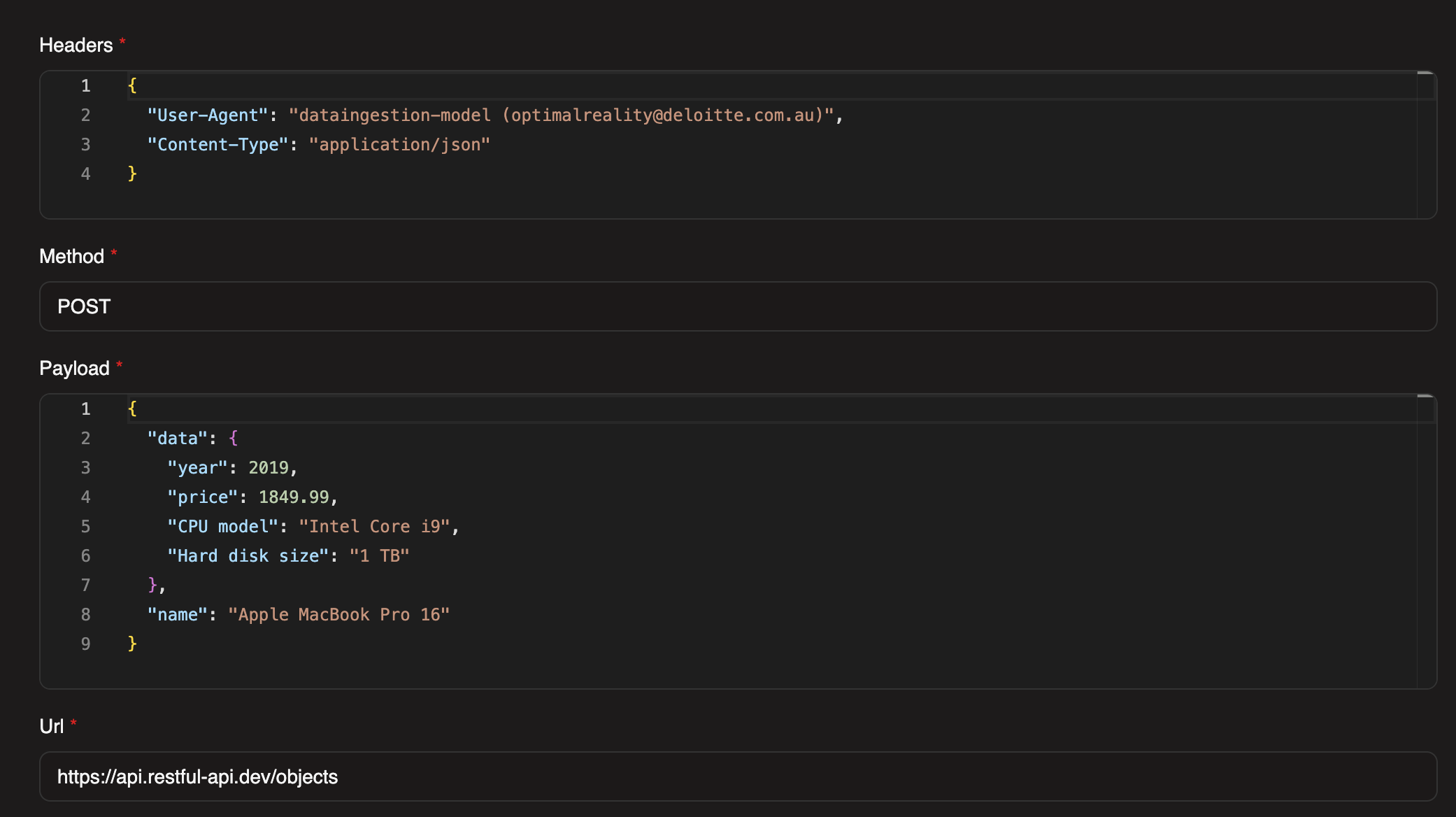Screen dimensions: 1456x817
Task: Click the "Content-Type" key in Headers
Action: [x=217, y=145]
